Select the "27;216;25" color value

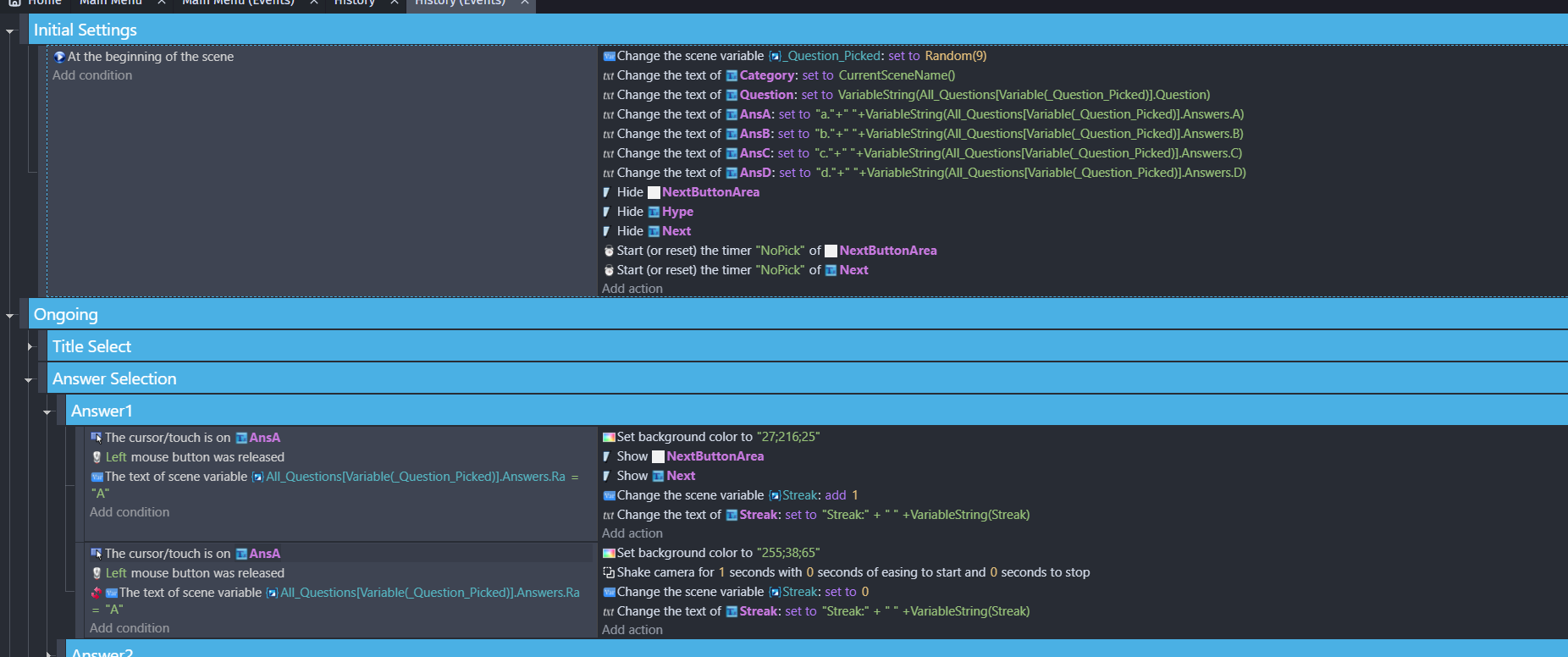click(x=788, y=437)
